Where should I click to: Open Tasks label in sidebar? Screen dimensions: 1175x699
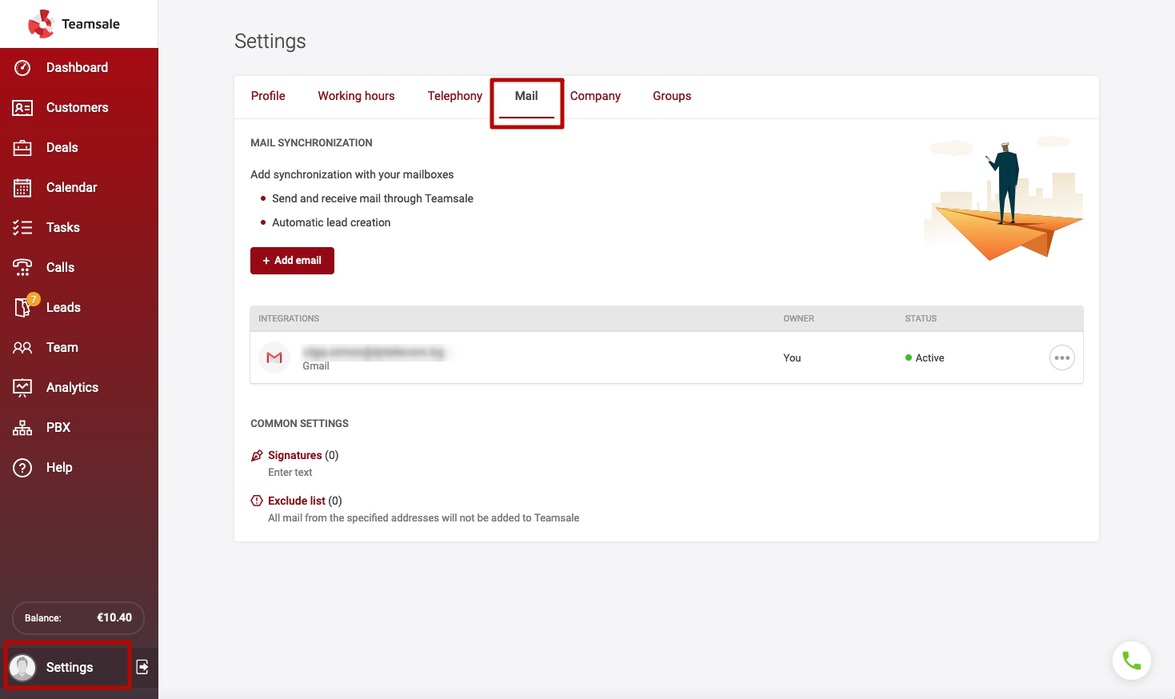pos(63,228)
